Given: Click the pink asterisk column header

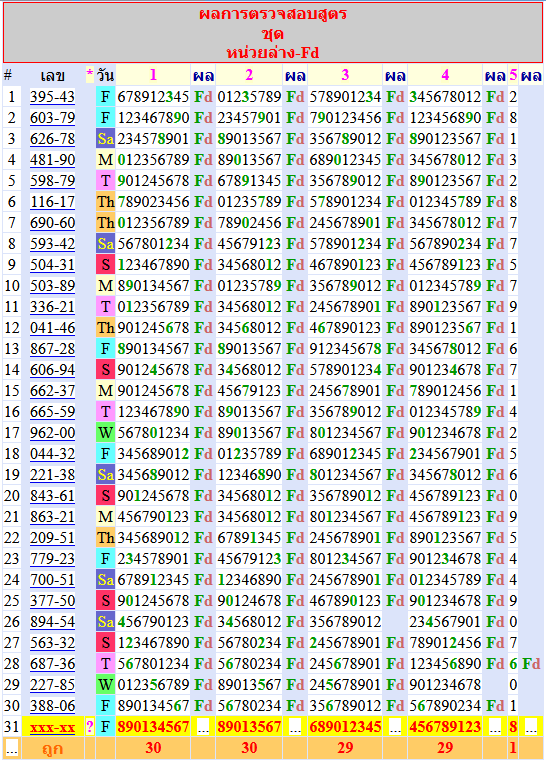Looking at the screenshot, I should 90,75.
